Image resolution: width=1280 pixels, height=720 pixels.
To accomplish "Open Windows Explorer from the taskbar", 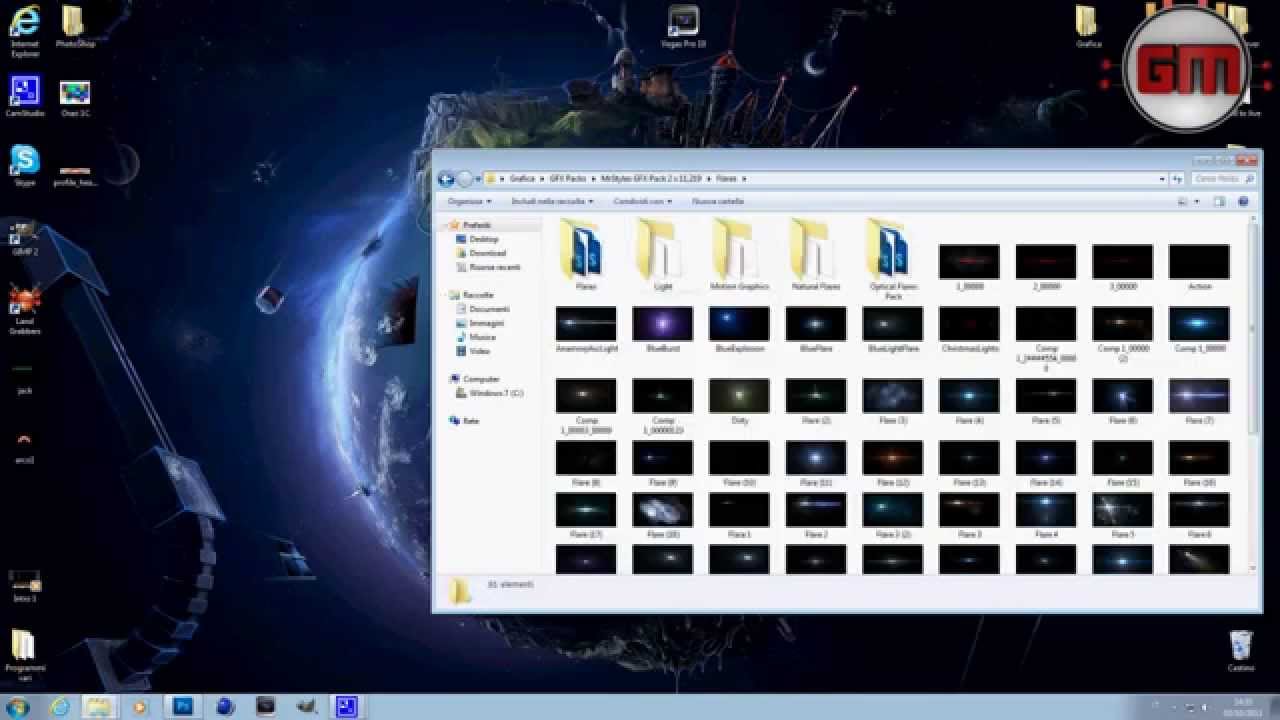I will 98,706.
